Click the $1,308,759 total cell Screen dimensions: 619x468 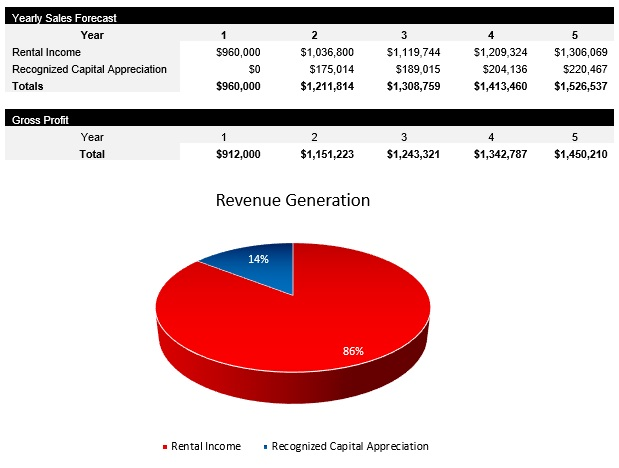413,86
